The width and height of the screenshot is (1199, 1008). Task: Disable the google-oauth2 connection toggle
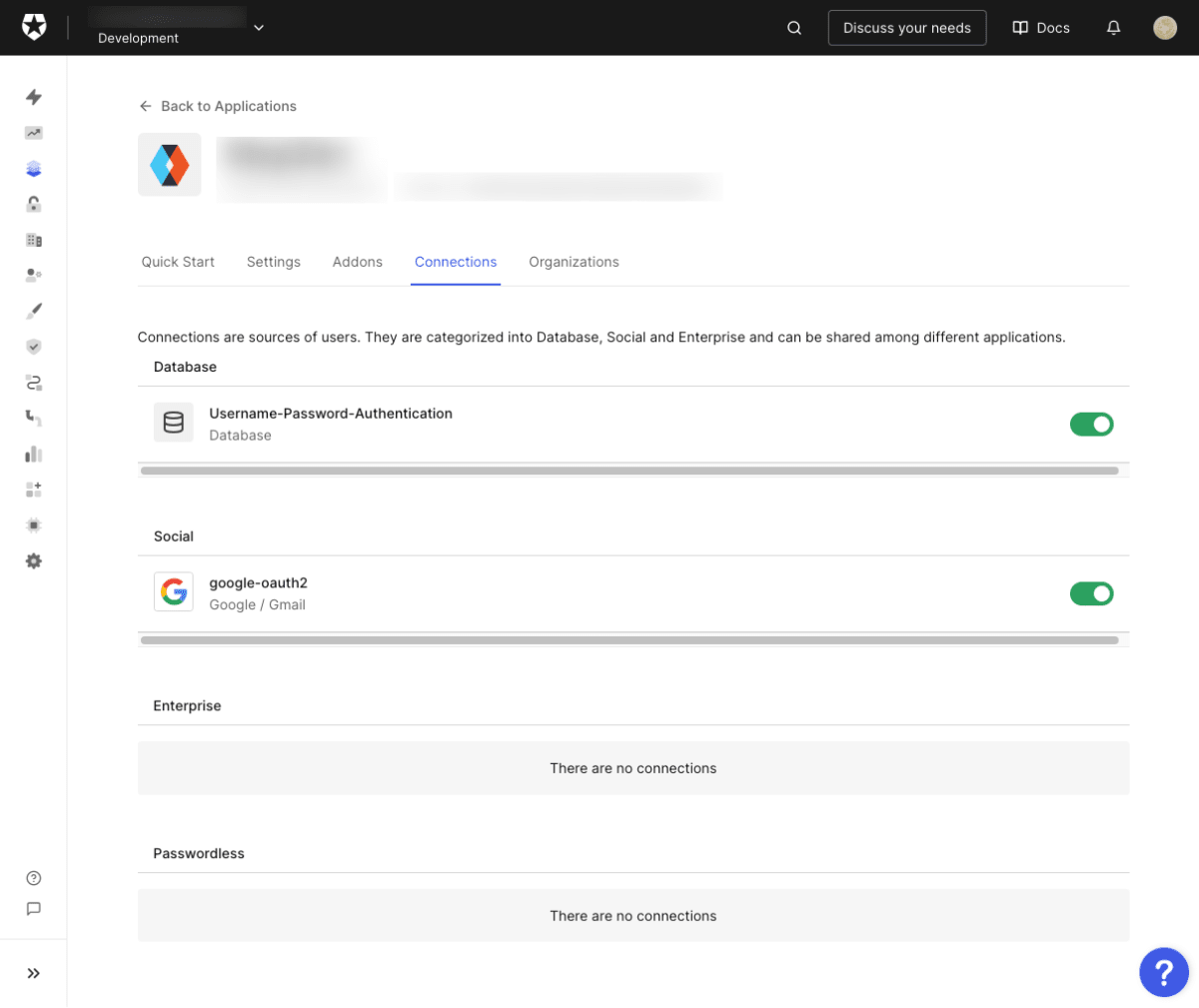click(1092, 594)
